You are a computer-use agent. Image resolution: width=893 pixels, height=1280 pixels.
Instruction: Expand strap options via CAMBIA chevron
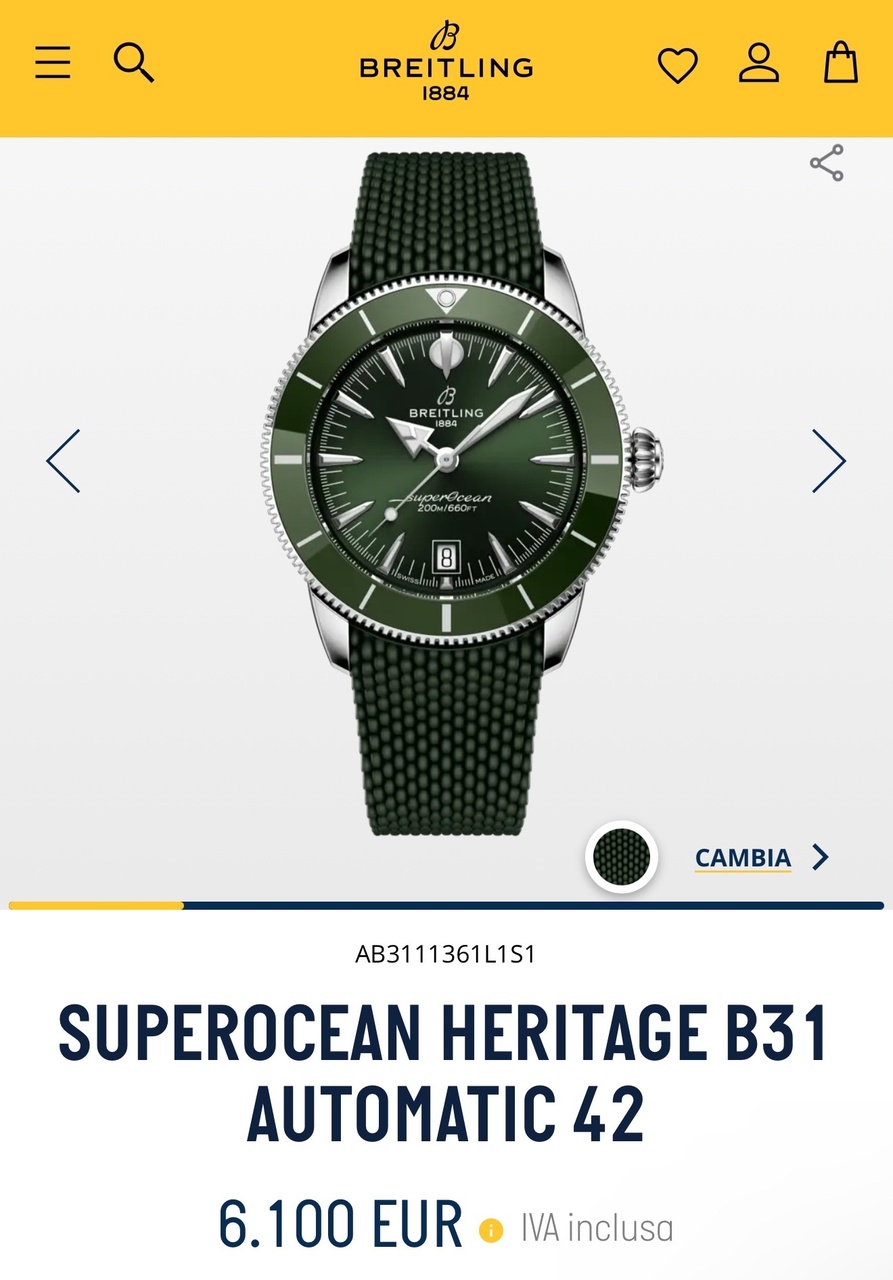pos(820,857)
